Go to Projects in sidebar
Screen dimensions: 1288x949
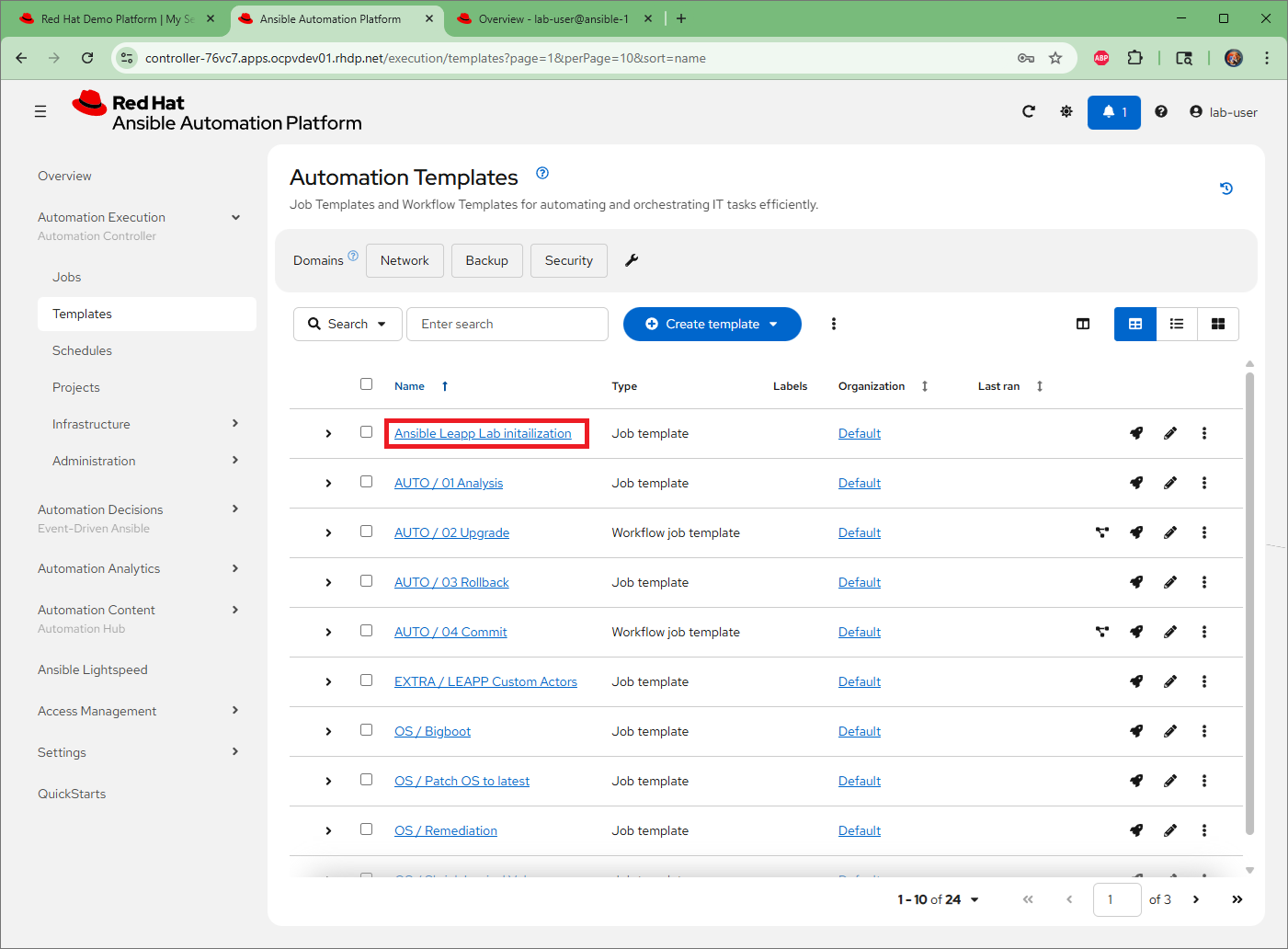click(76, 387)
